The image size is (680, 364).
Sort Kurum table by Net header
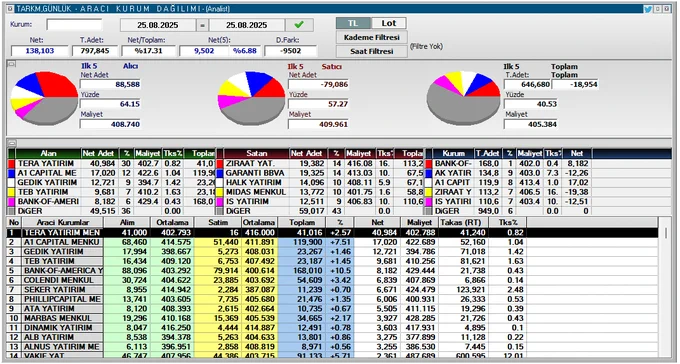tap(577, 154)
